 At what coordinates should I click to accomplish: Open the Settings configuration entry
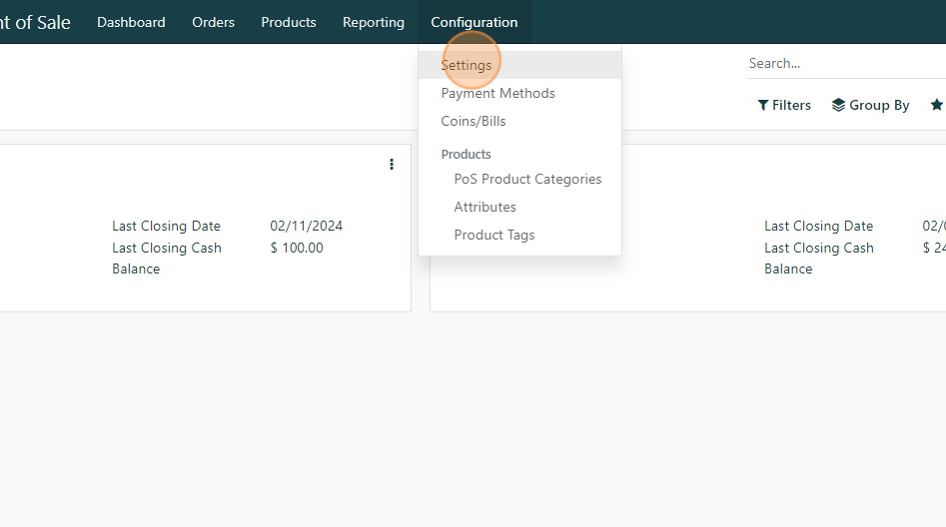[x=466, y=65]
